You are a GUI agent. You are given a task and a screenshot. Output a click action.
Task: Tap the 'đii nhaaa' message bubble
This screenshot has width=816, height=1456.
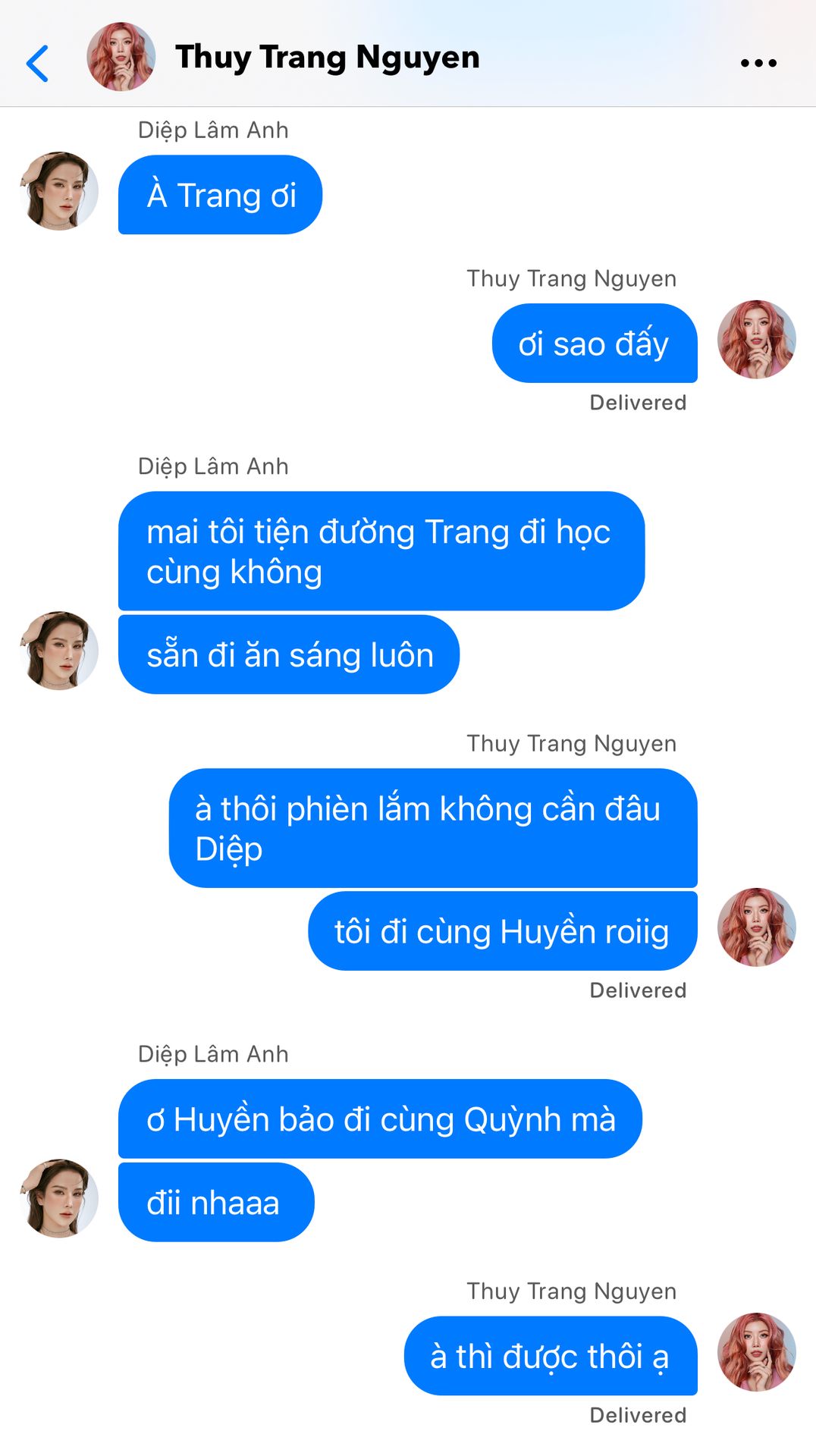tap(216, 1202)
